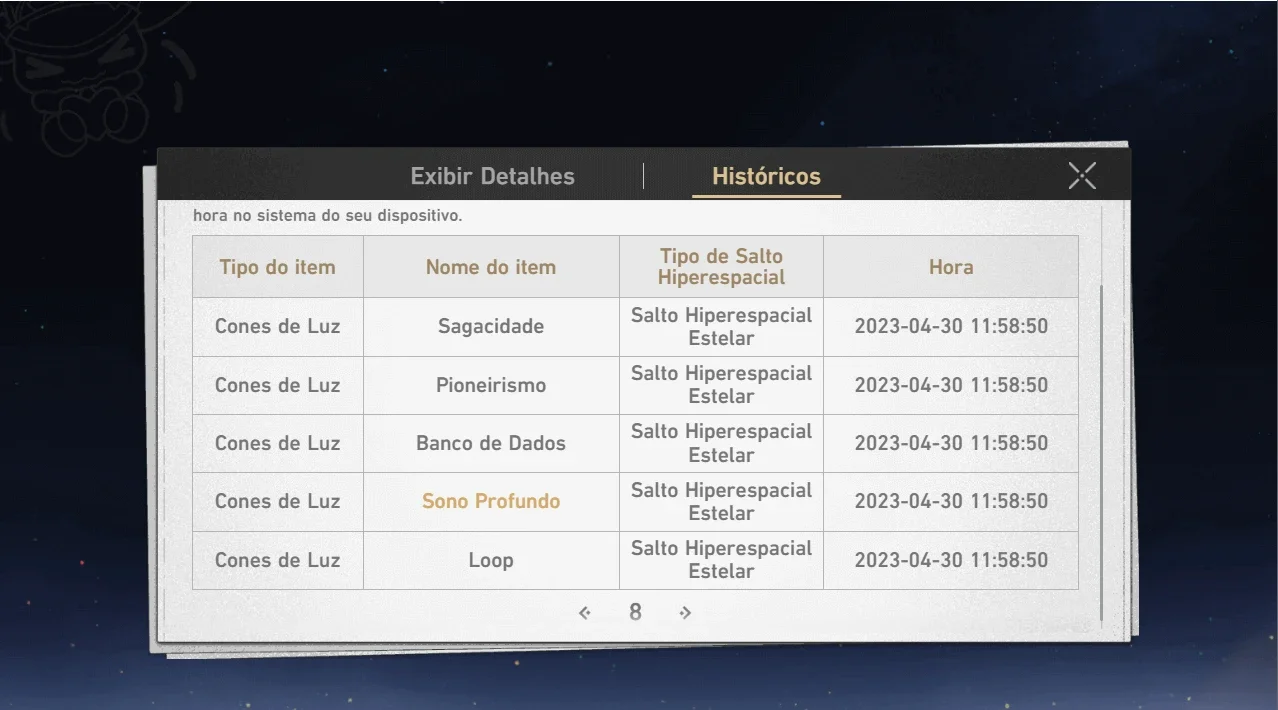Image resolution: width=1278 pixels, height=710 pixels.
Task: Select the Pioneirismo item name
Action: click(x=491, y=385)
